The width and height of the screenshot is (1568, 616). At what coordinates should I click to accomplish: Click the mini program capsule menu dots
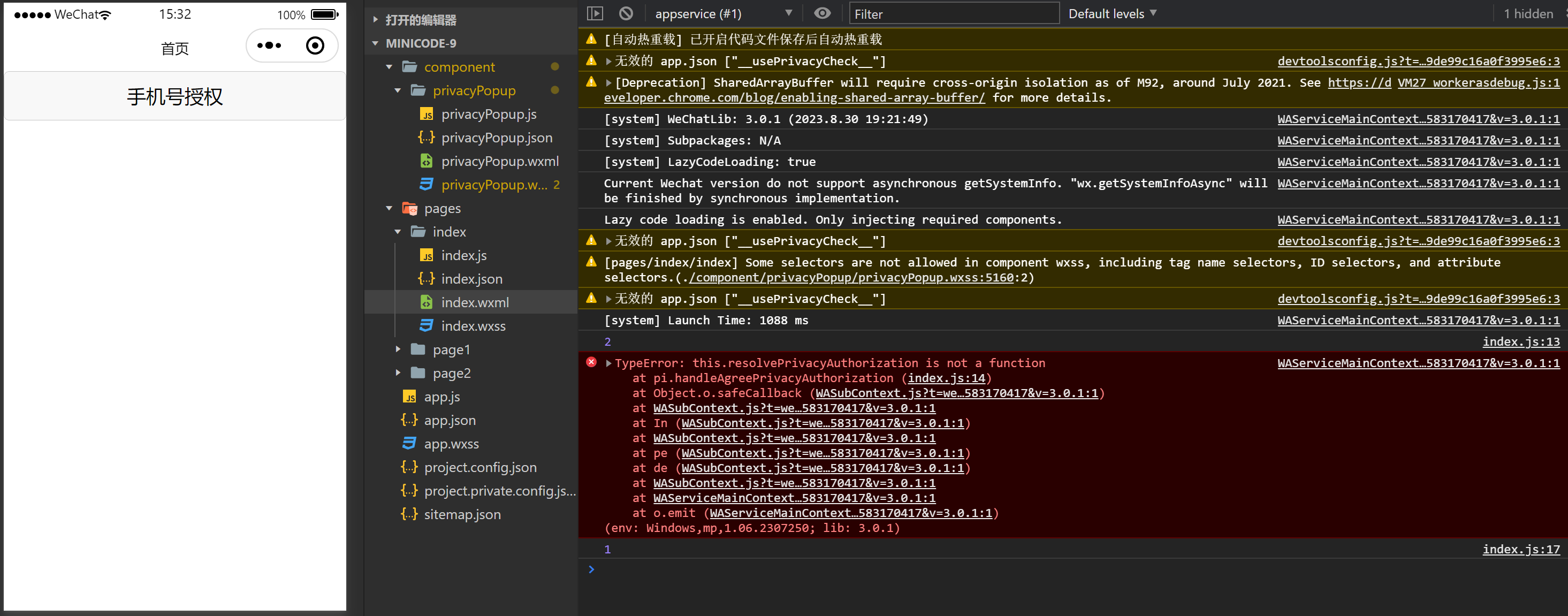[x=269, y=45]
